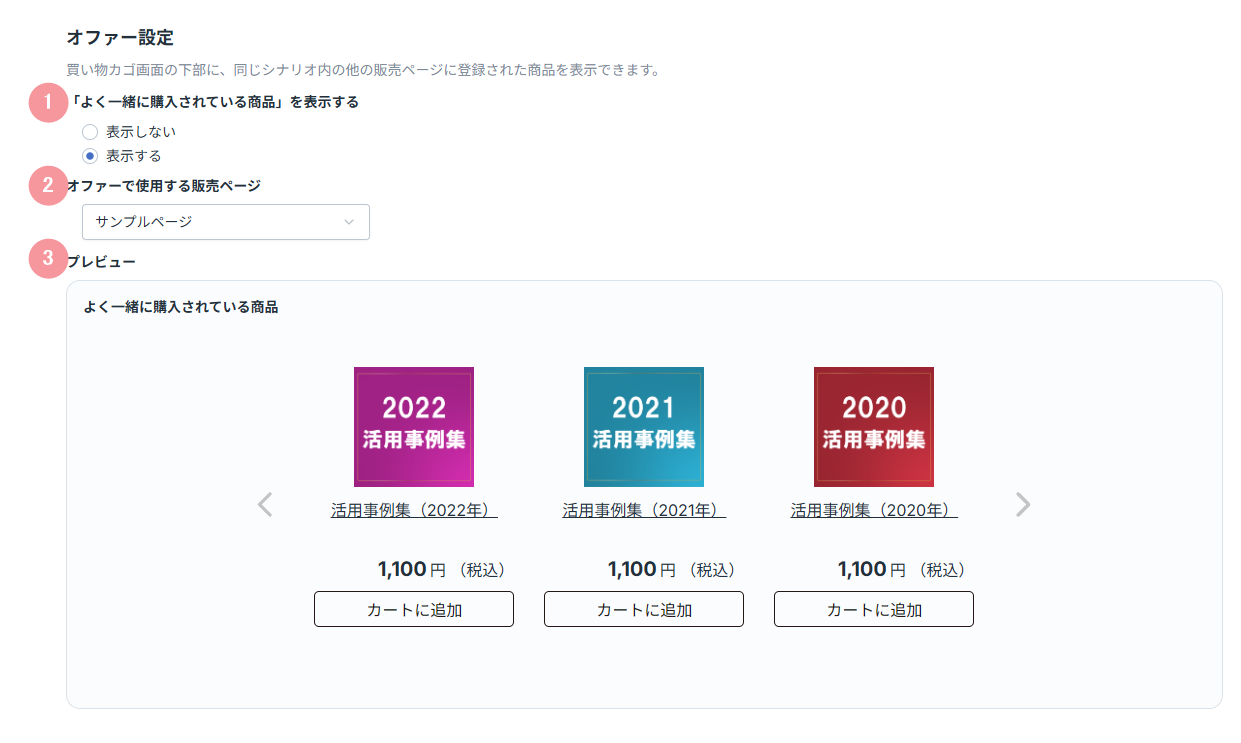Image resolution: width=1241 pixels, height=743 pixels.
Task: Show next products with right carousel arrow
Action: coord(1022,505)
